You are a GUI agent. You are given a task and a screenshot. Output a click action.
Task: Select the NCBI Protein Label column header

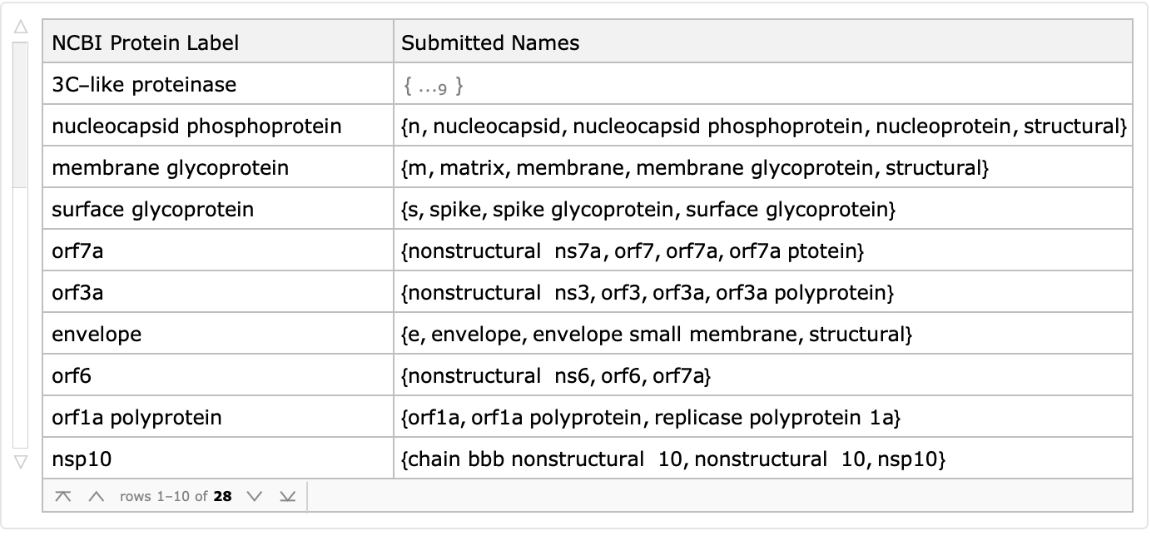tap(146, 44)
